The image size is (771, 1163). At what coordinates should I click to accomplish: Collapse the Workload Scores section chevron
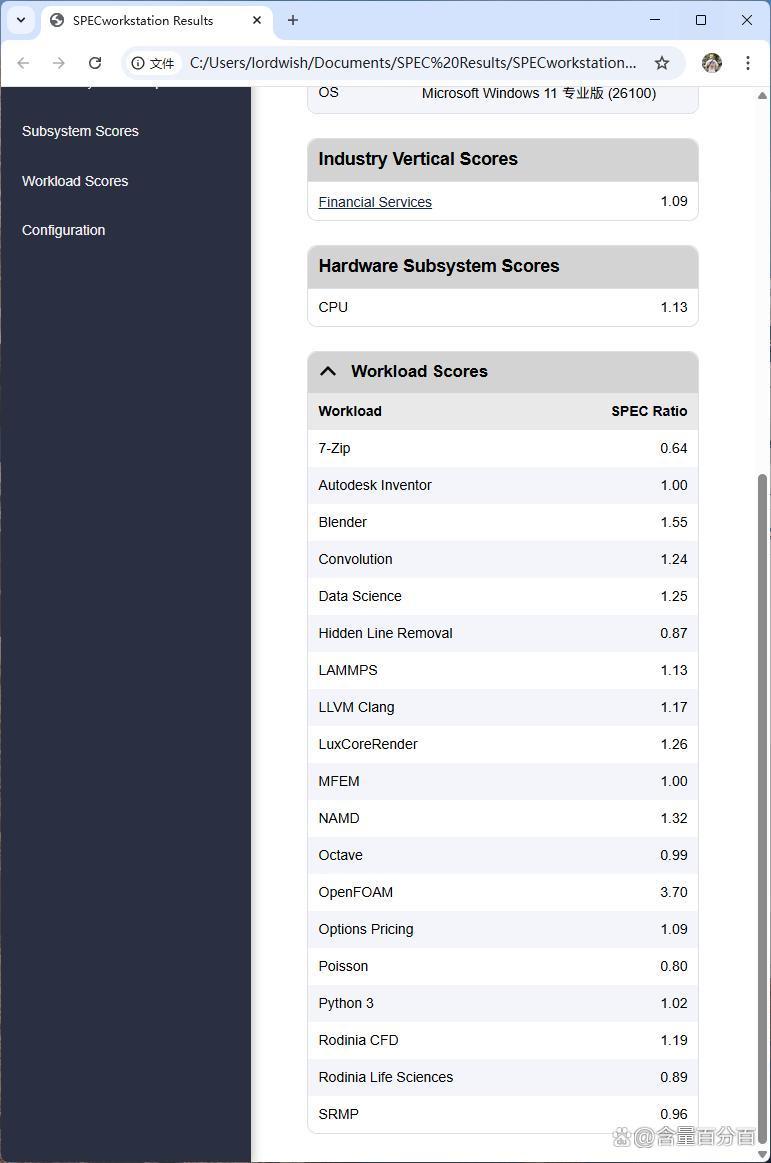pos(328,371)
